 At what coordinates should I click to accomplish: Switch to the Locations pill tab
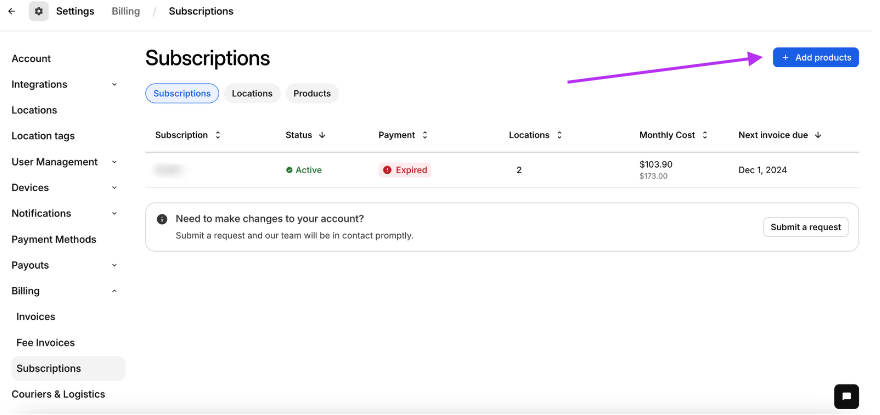252,94
